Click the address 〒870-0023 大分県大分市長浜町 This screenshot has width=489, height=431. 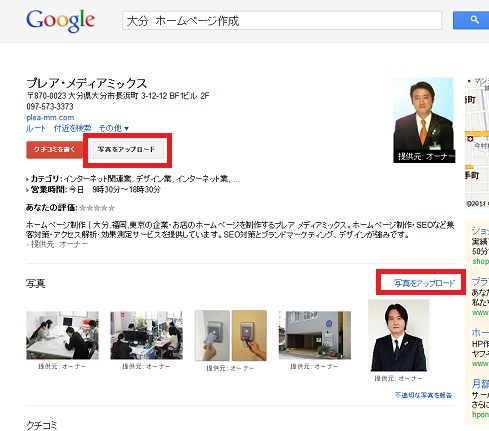pos(118,96)
